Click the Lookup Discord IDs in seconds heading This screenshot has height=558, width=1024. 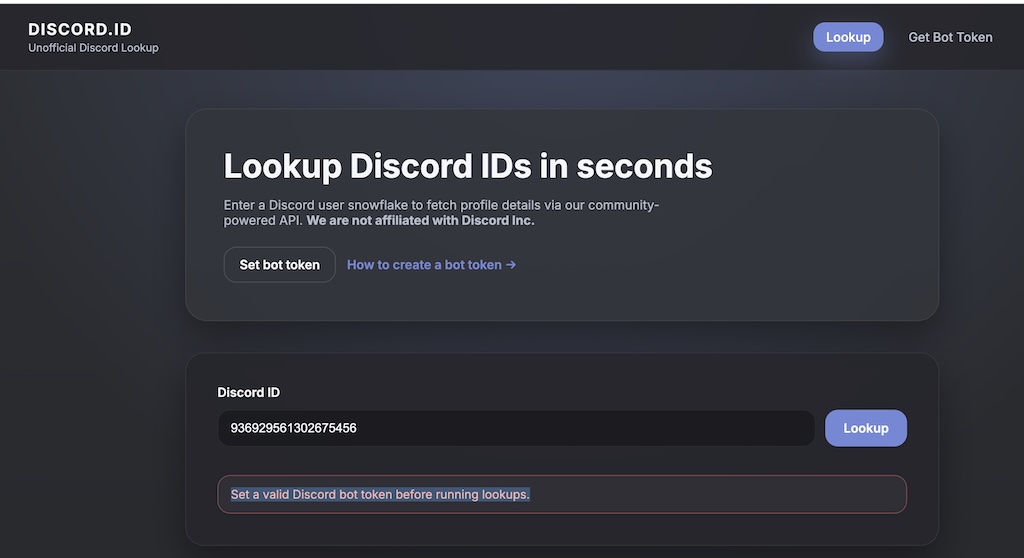468,166
